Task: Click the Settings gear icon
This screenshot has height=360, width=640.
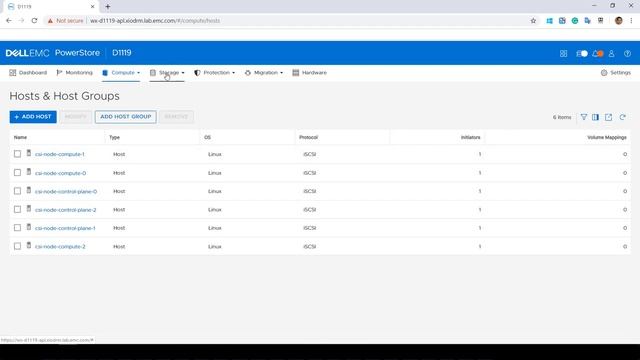Action: [x=604, y=73]
